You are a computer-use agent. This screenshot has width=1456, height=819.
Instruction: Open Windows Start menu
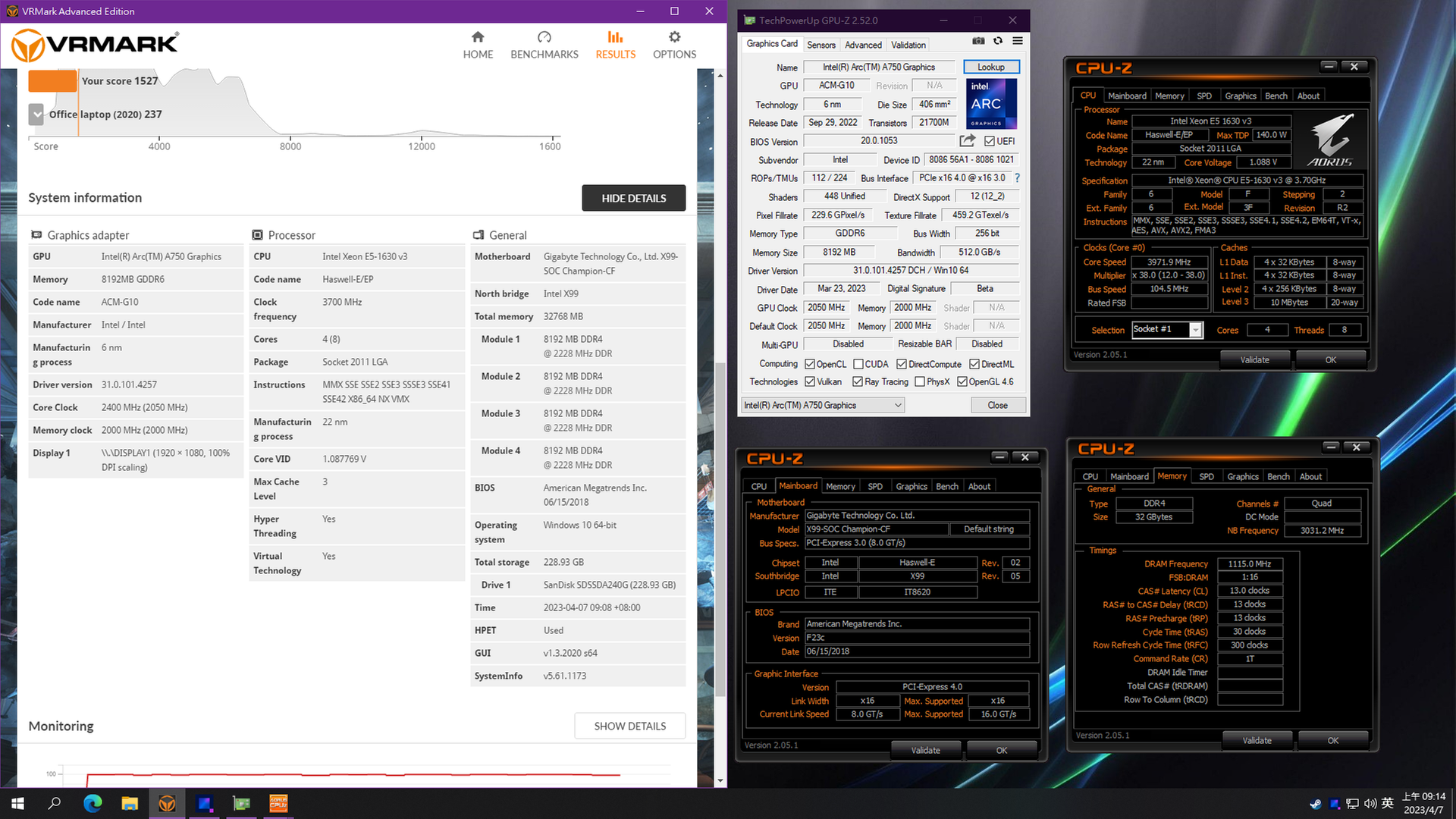pos(18,804)
